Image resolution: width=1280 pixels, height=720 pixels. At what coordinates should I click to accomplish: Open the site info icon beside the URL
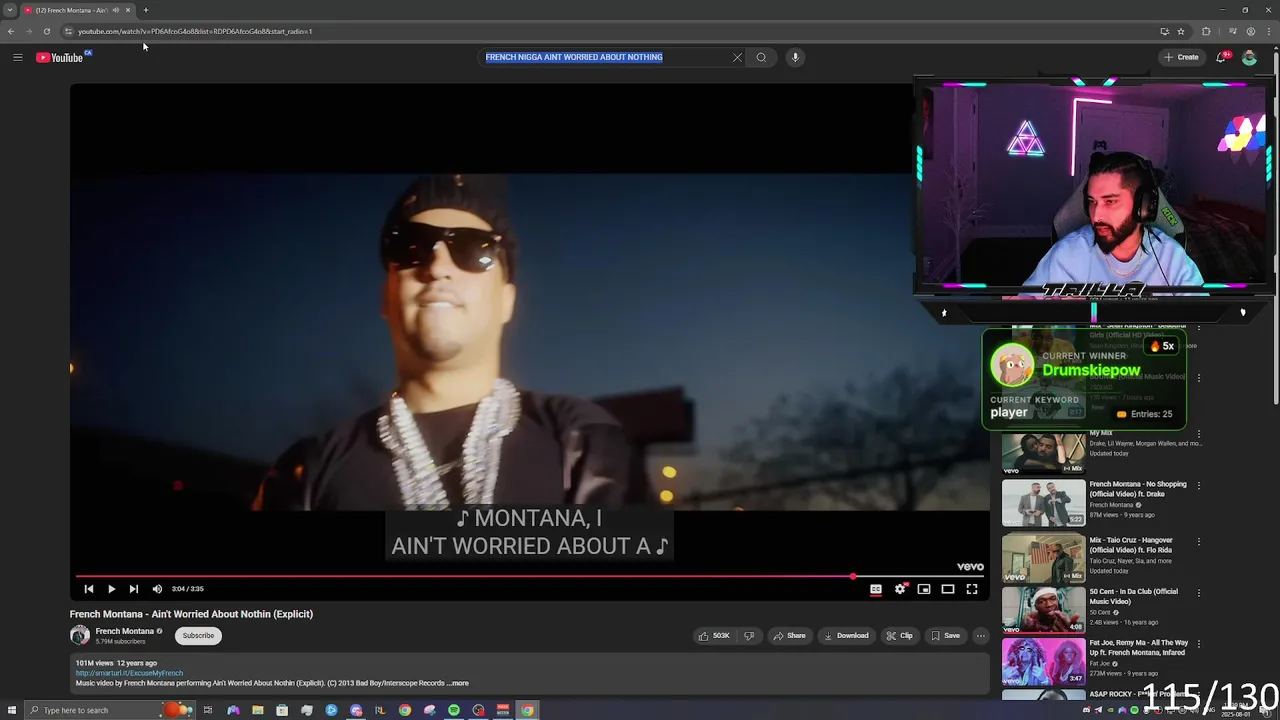pyautogui.click(x=68, y=31)
